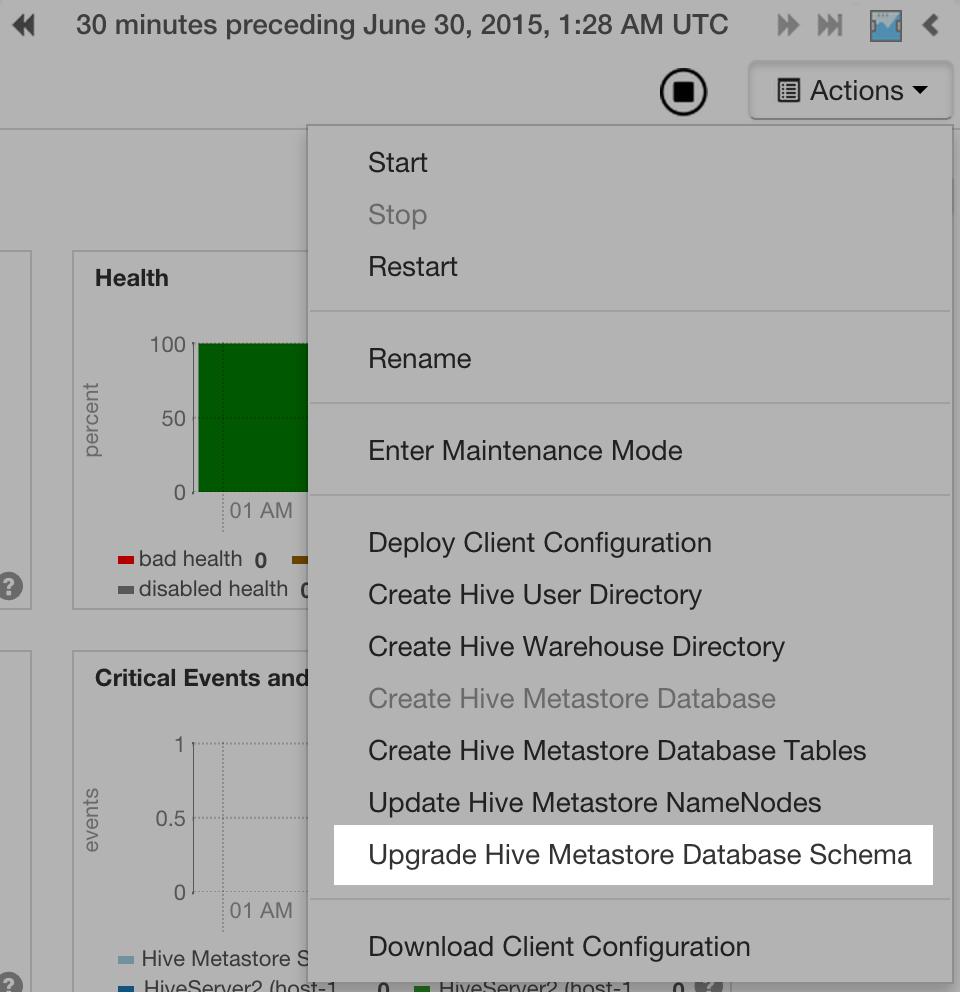Viewport: 960px width, 992px height.
Task: Toggle the Actions dropdown button
Action: click(x=852, y=91)
